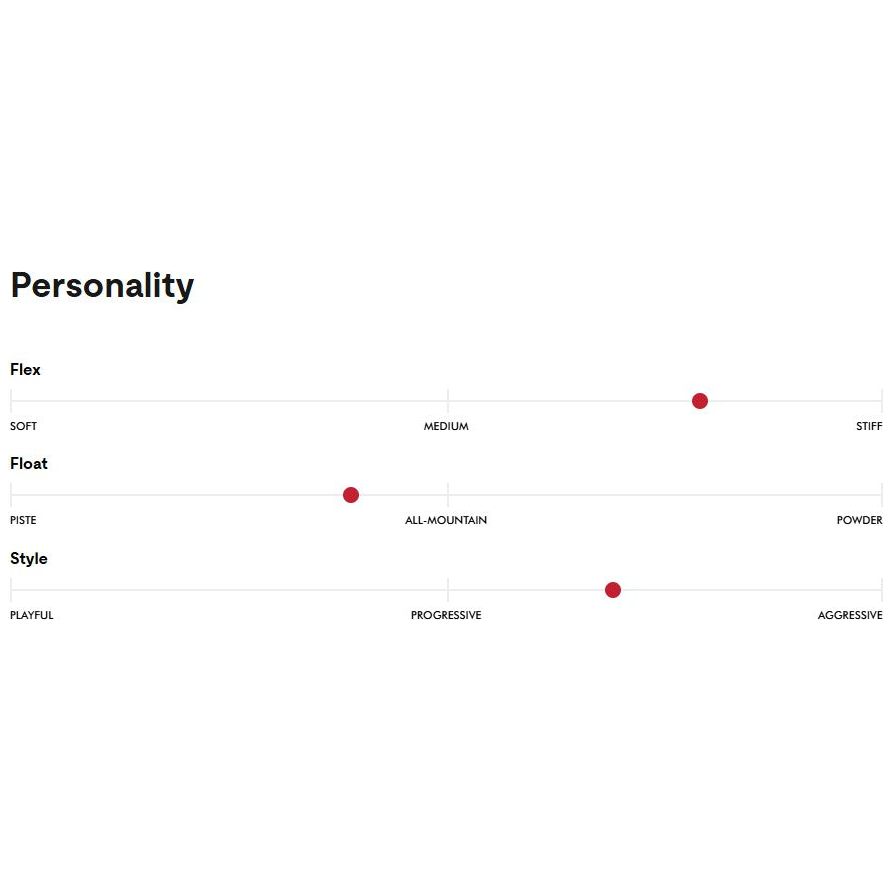
Task: Click the STIFF label under Flex
Action: [x=869, y=426]
